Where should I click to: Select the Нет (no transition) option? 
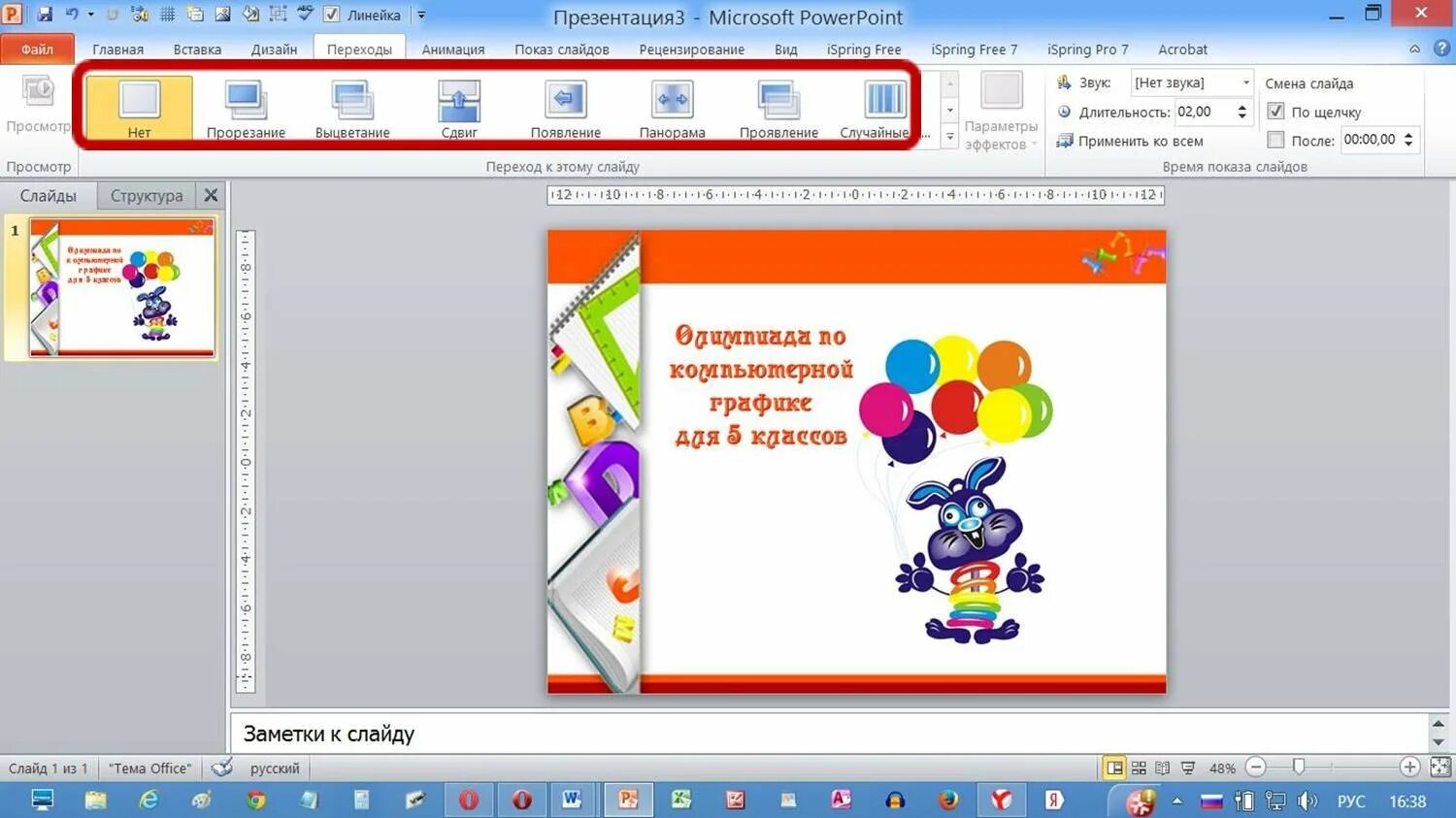(139, 109)
